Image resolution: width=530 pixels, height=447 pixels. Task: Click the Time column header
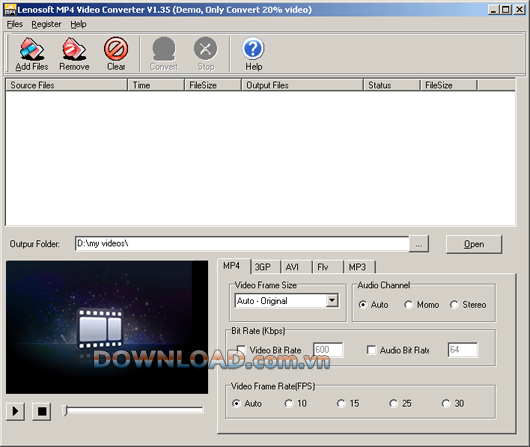point(156,85)
